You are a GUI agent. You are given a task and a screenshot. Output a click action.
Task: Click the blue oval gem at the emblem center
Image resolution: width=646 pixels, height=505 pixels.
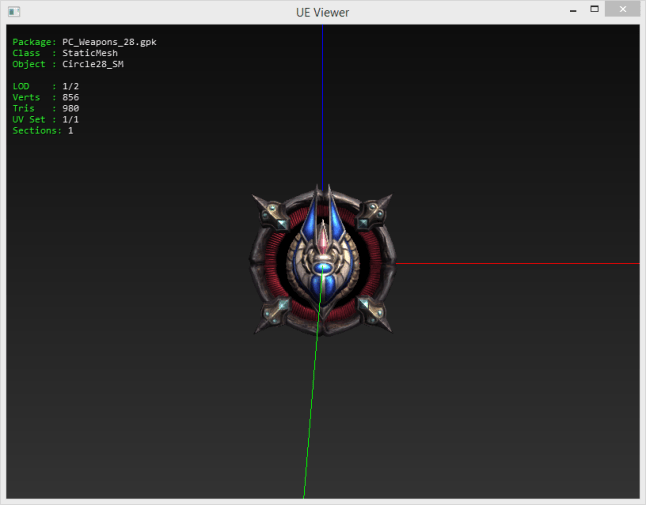pos(322,268)
